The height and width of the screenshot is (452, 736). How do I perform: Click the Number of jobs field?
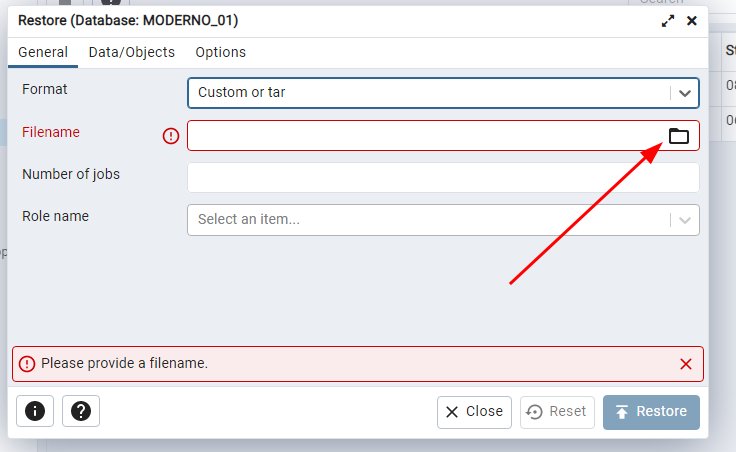(443, 178)
